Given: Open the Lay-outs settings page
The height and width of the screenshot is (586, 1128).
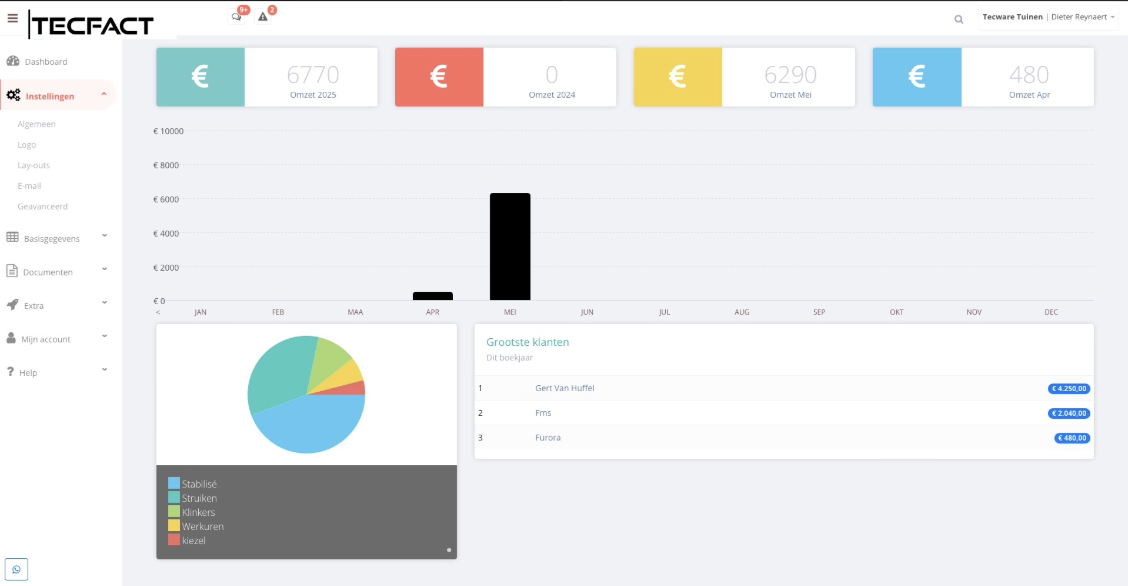Looking at the screenshot, I should pos(33,165).
